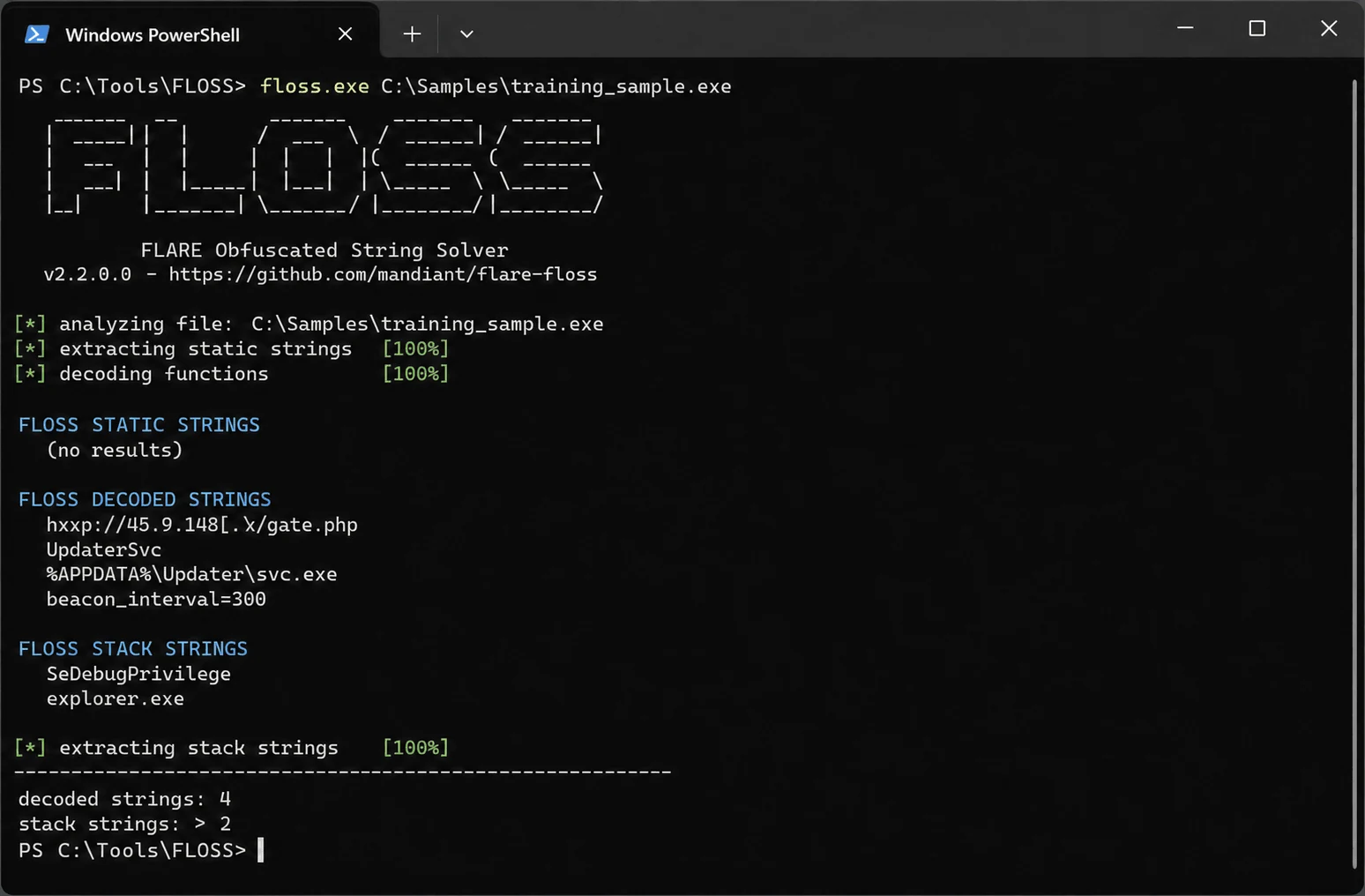Close the terminal window
The image size is (1365, 896).
point(1329,28)
